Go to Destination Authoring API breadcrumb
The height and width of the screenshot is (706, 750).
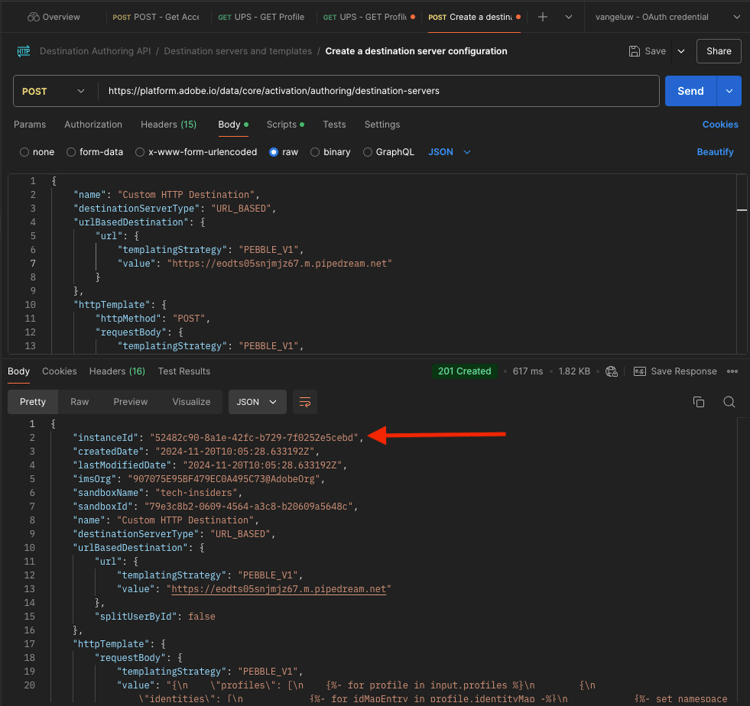(x=95, y=51)
